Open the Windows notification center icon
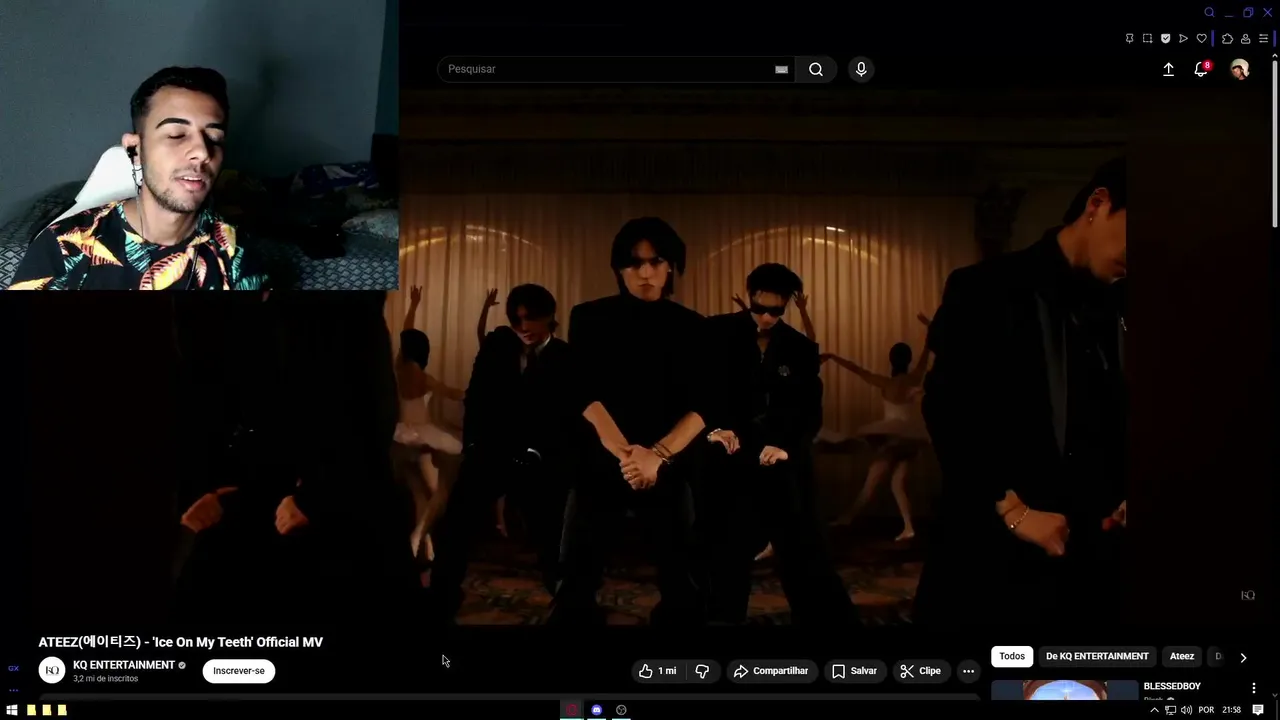The width and height of the screenshot is (1280, 720). point(1258,710)
